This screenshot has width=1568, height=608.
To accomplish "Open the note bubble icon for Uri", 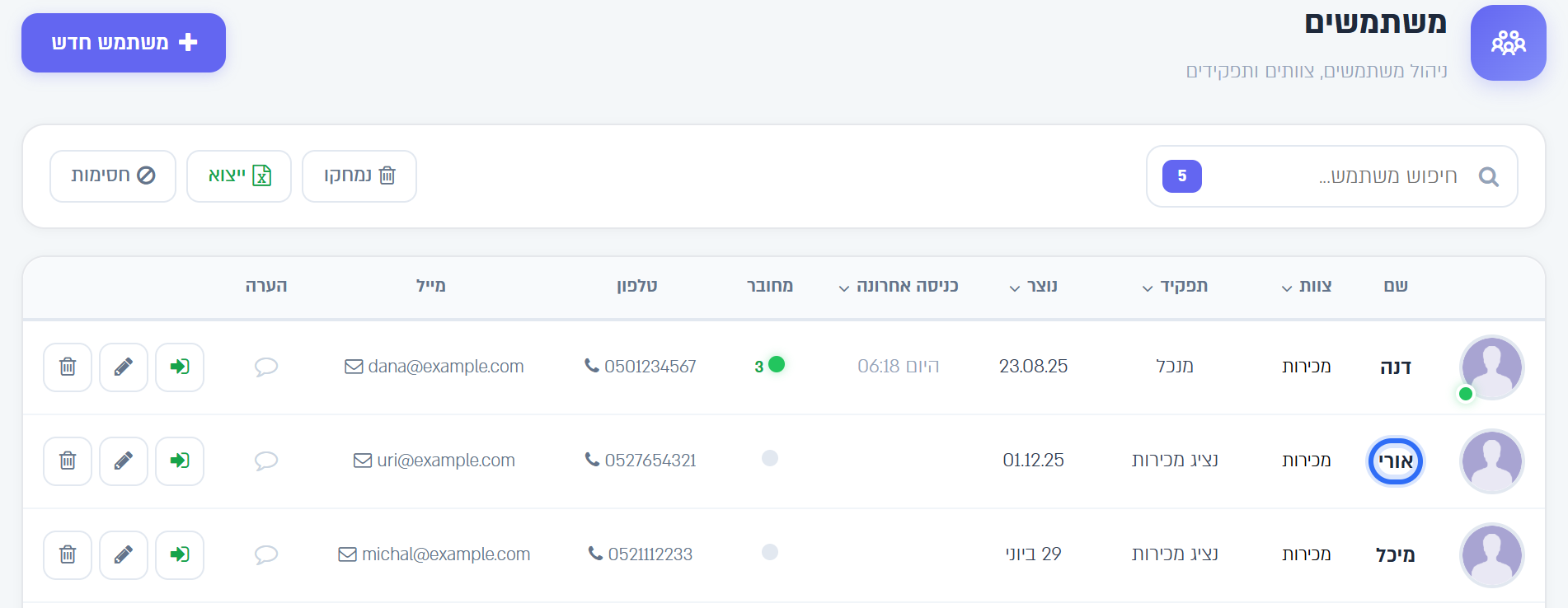I will pos(265,461).
